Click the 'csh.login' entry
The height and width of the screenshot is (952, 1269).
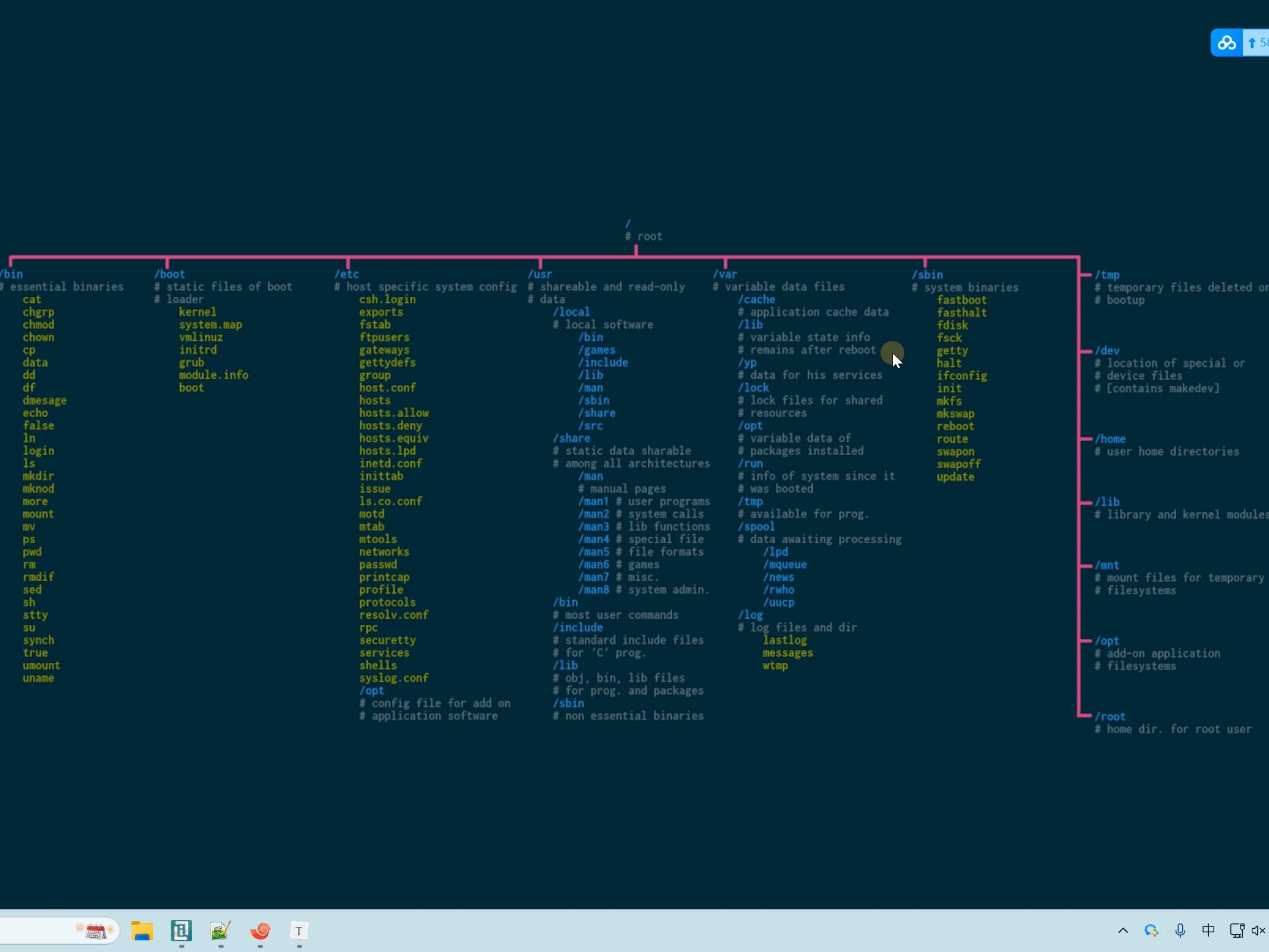point(387,299)
